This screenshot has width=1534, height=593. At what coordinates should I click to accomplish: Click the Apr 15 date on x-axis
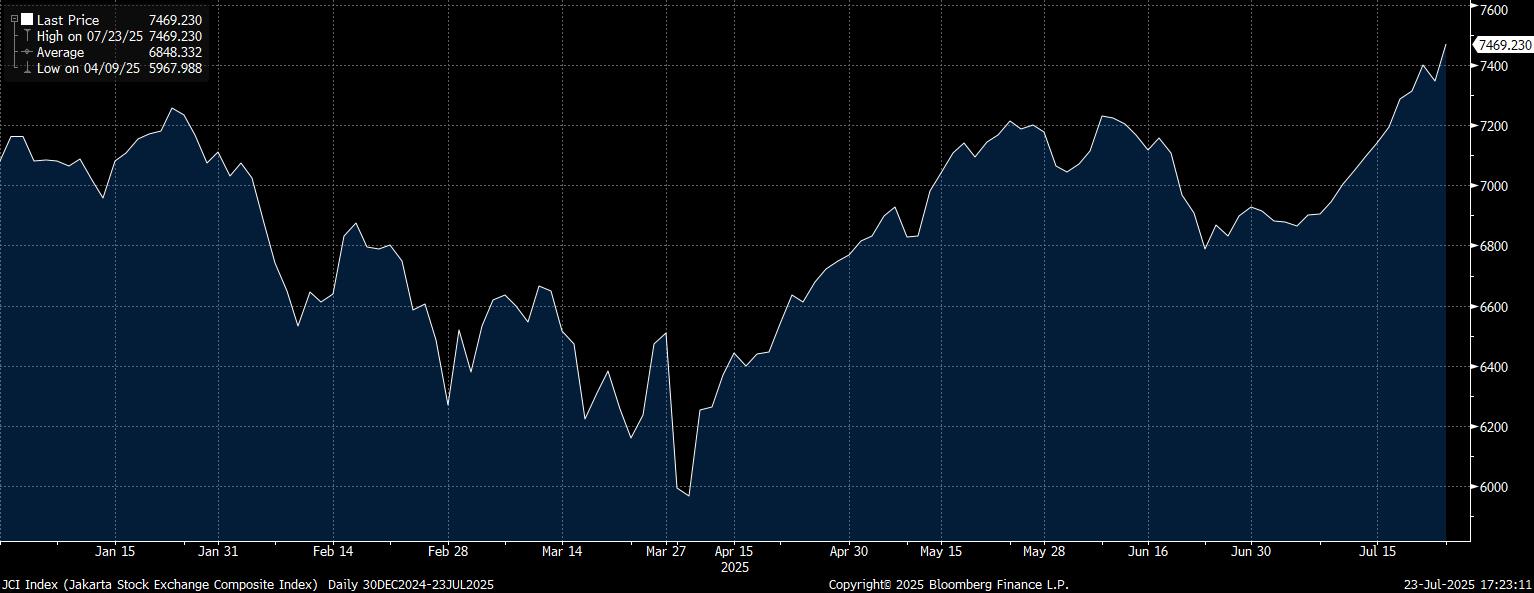click(734, 551)
